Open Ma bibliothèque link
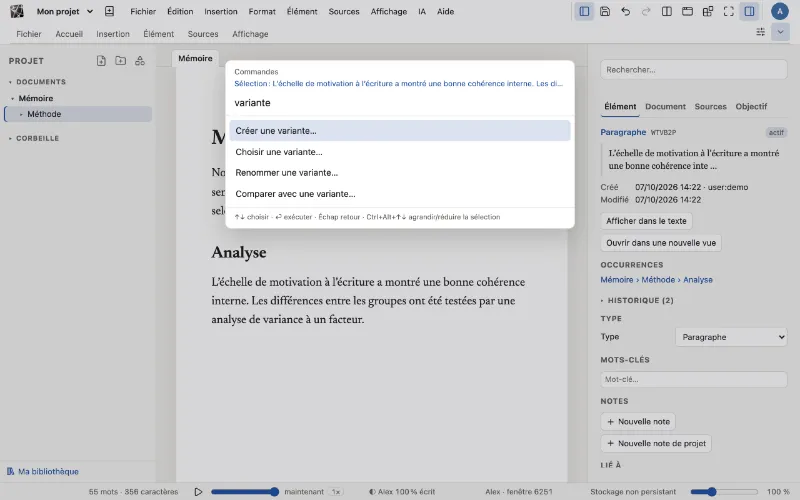 43,471
